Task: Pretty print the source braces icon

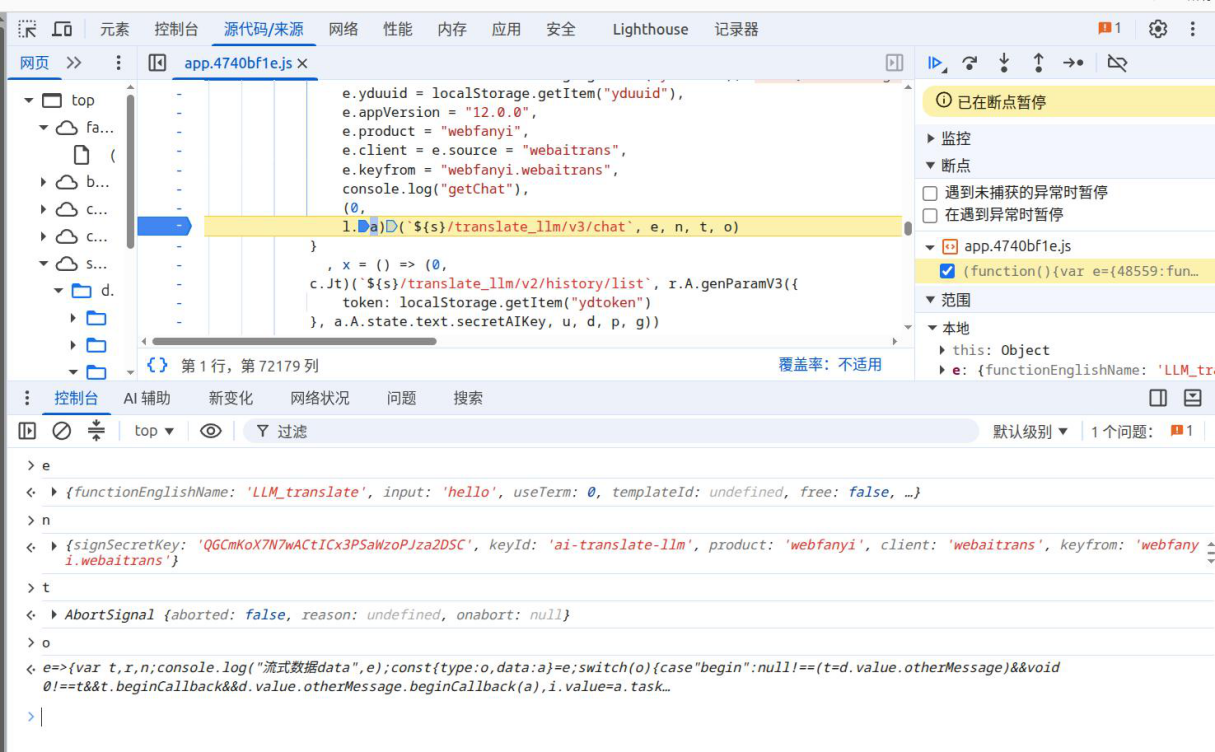Action: (157, 365)
